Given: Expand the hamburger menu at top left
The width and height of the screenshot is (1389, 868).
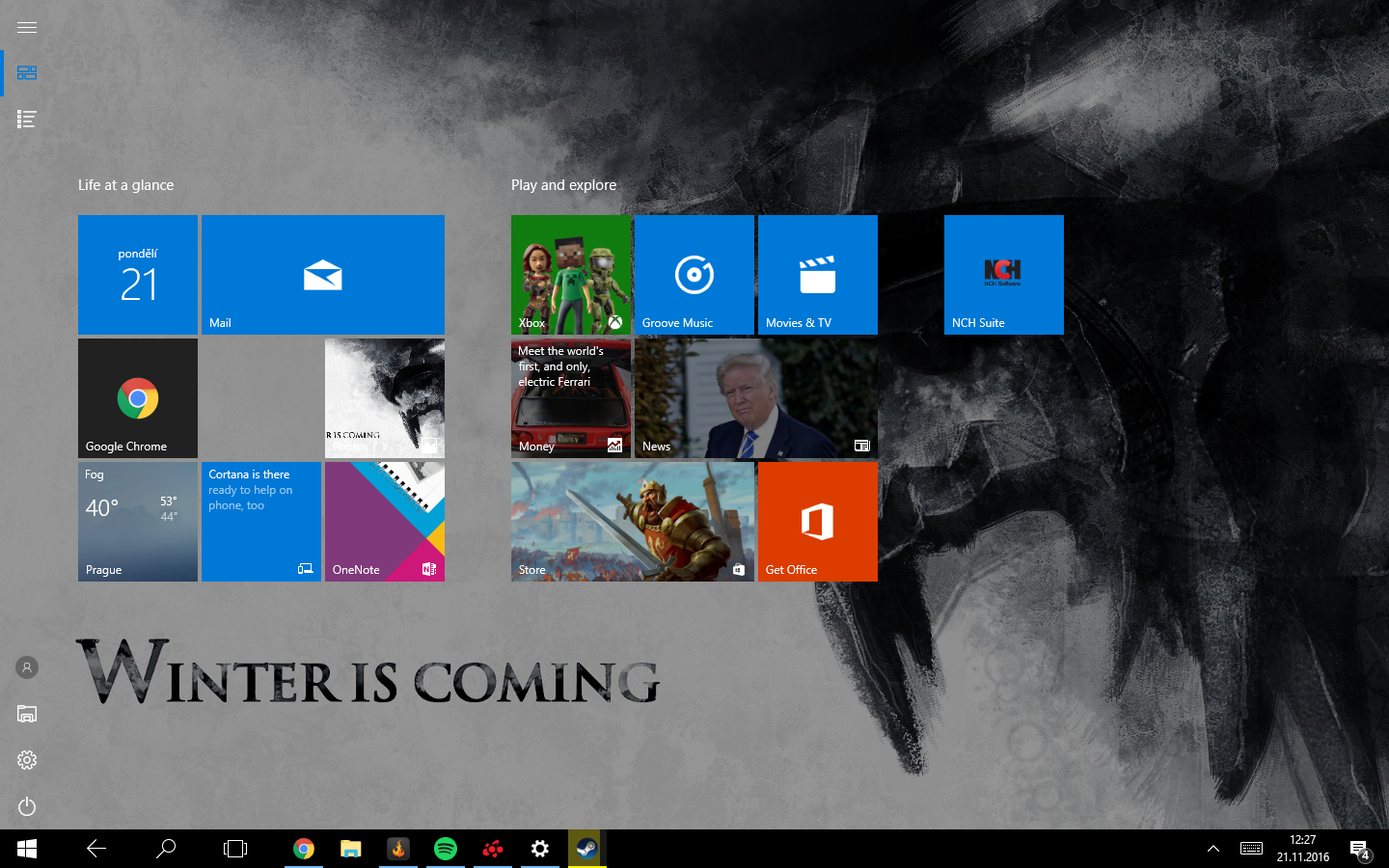Looking at the screenshot, I should point(27,27).
